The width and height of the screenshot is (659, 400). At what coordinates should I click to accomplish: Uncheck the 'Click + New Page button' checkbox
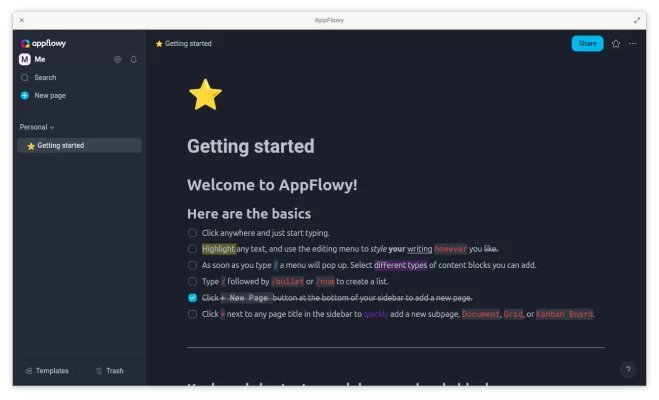[x=192, y=297]
